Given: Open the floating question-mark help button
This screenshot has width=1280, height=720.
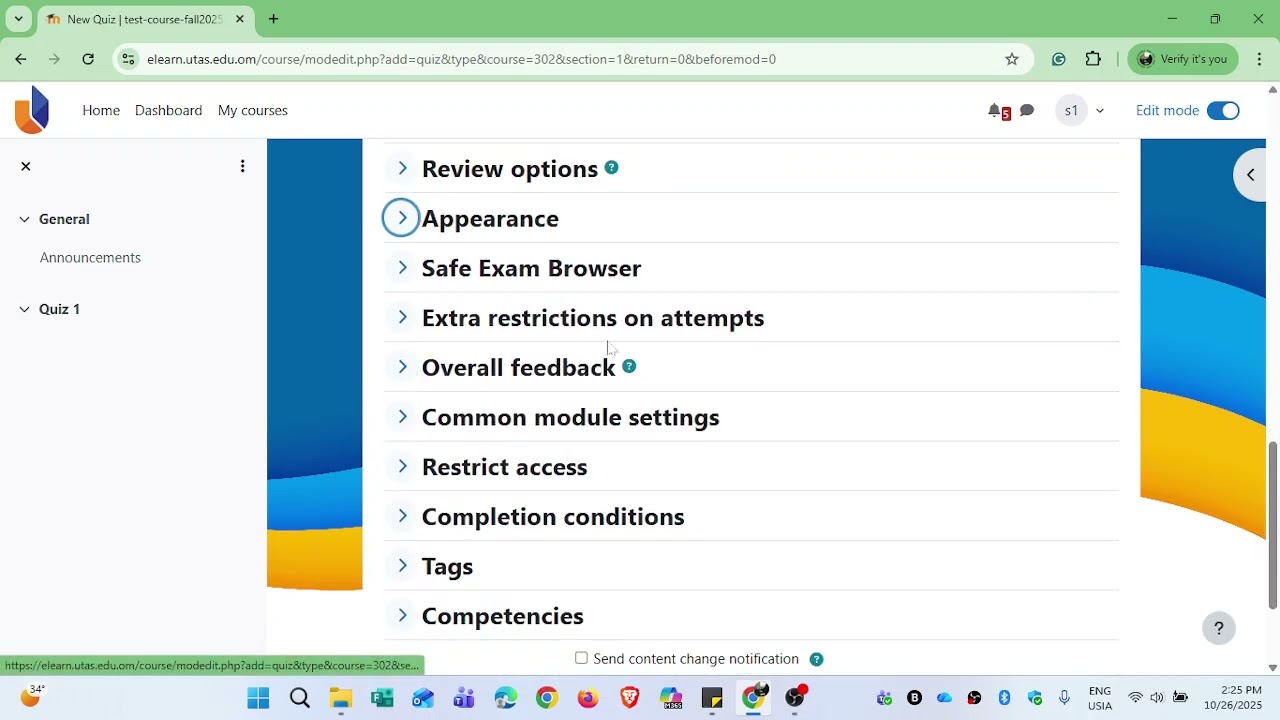Looking at the screenshot, I should click(x=1219, y=628).
